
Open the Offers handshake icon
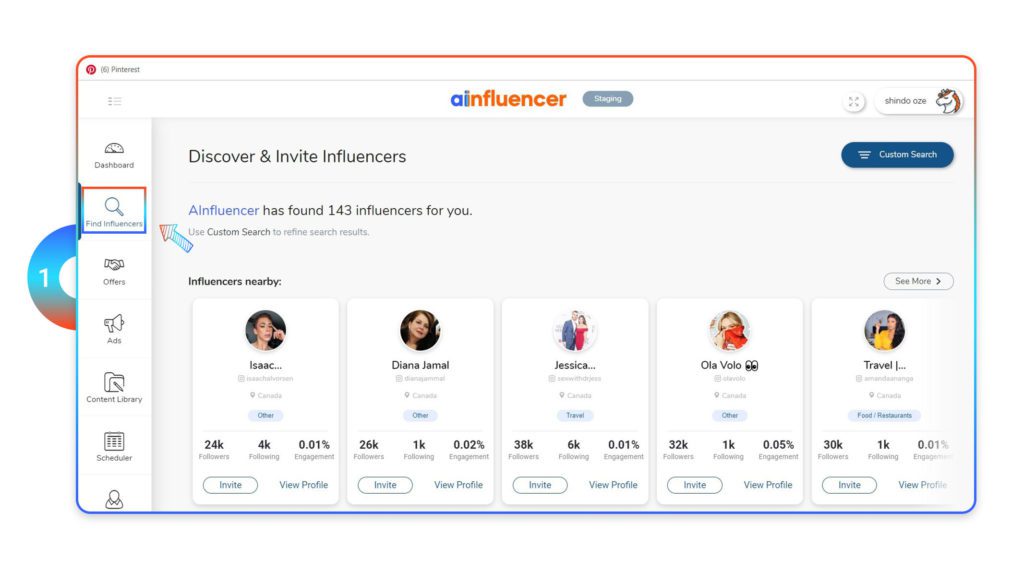[x=114, y=265]
